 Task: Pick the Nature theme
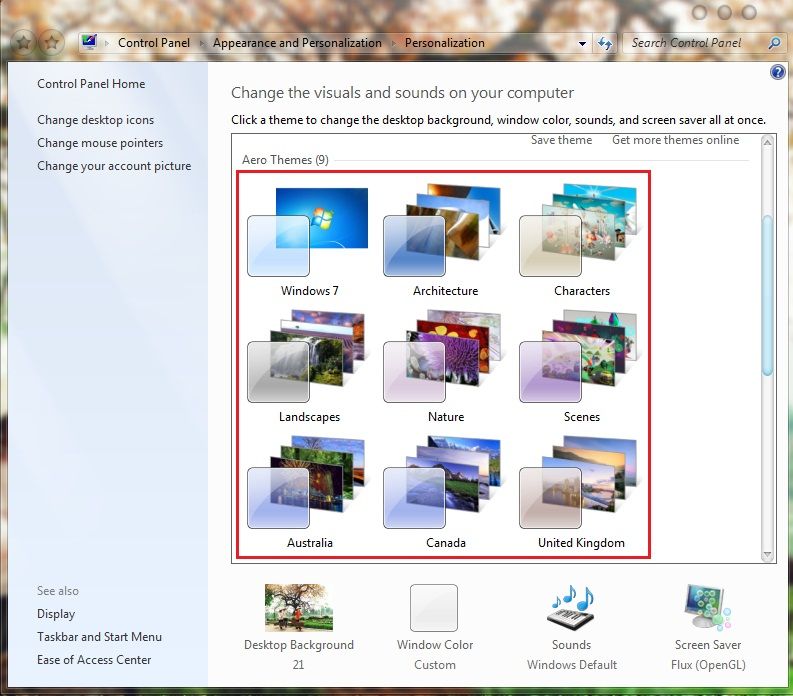coord(445,367)
